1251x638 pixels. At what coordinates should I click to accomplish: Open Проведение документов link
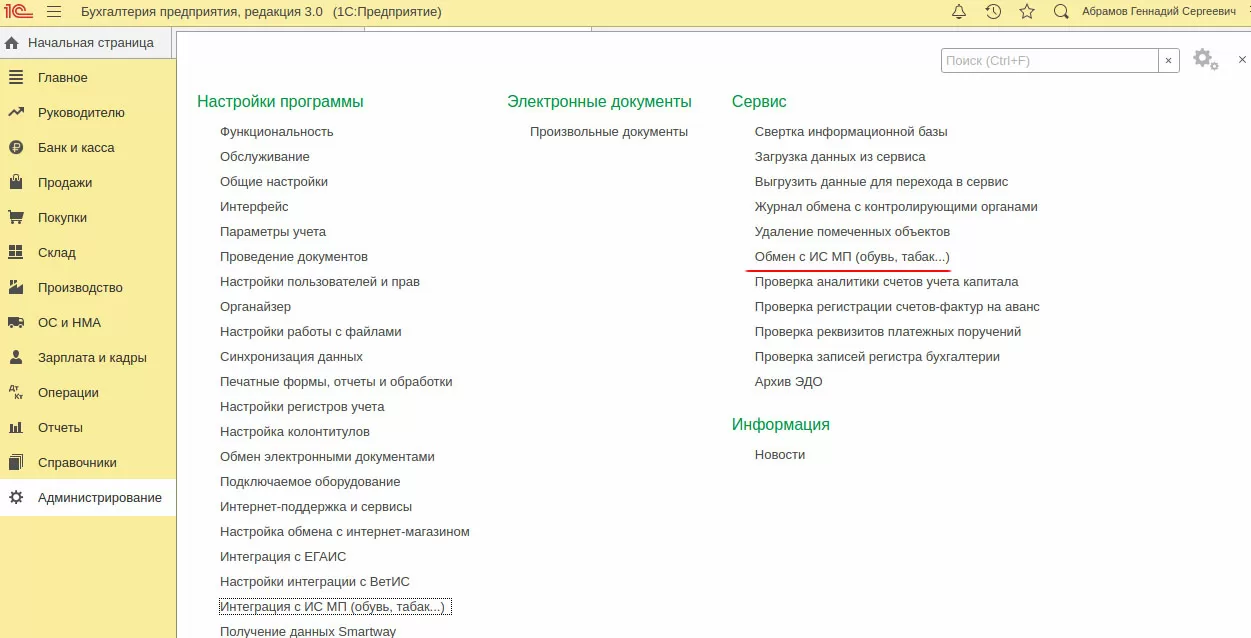[x=294, y=257]
